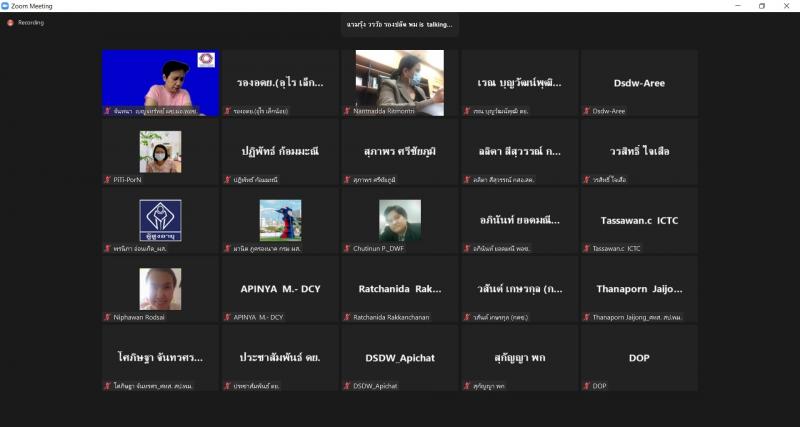Click the large 'โศภิษฐา จันทรศร...' name
This screenshot has width=800, height=427.
pyautogui.click(x=160, y=358)
